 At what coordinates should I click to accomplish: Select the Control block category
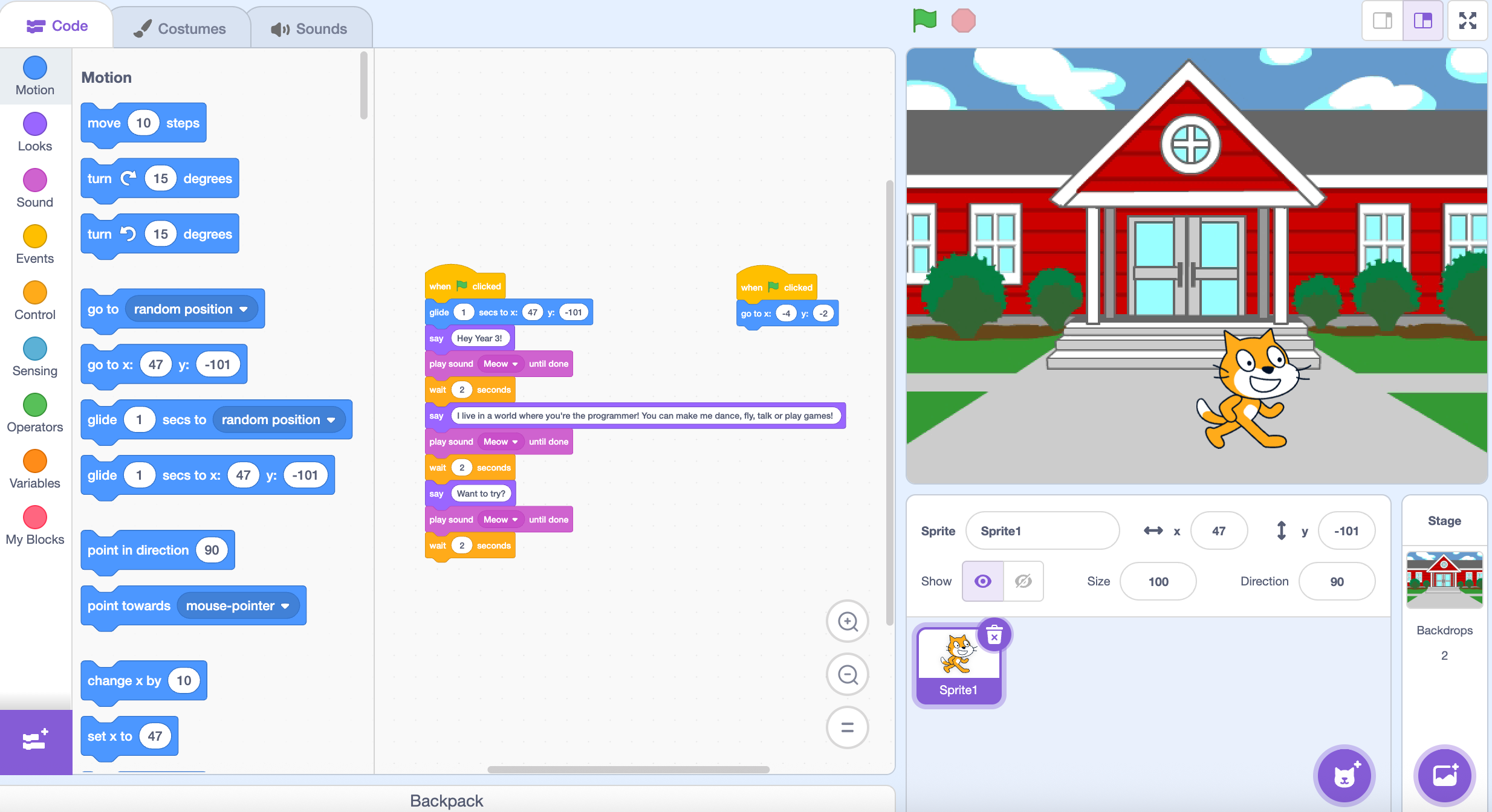[x=35, y=301]
